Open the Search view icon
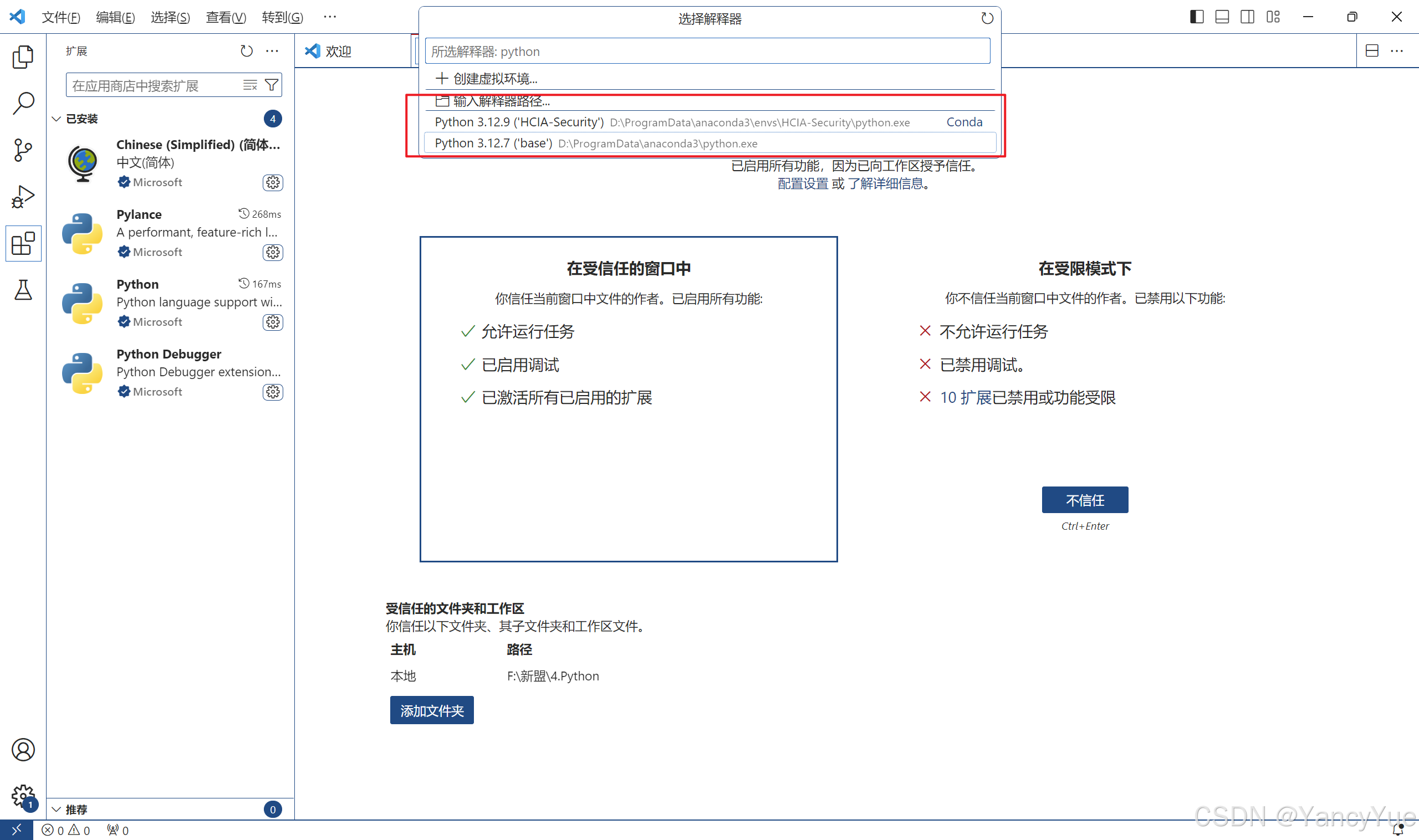 click(23, 104)
